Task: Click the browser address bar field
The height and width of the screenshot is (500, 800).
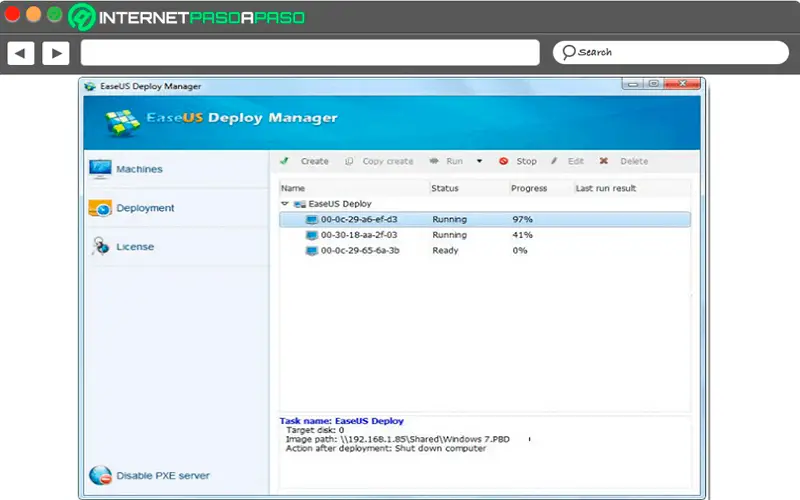Action: tap(310, 53)
